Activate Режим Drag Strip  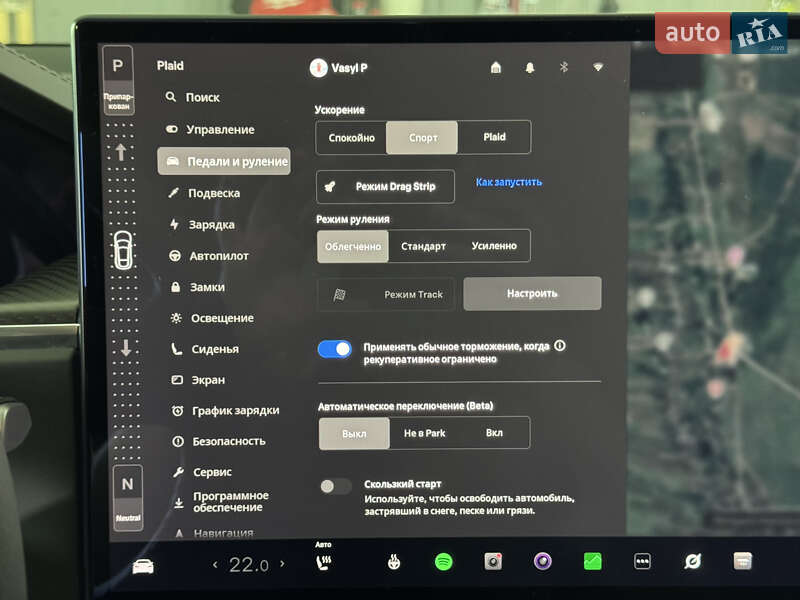pos(386,187)
